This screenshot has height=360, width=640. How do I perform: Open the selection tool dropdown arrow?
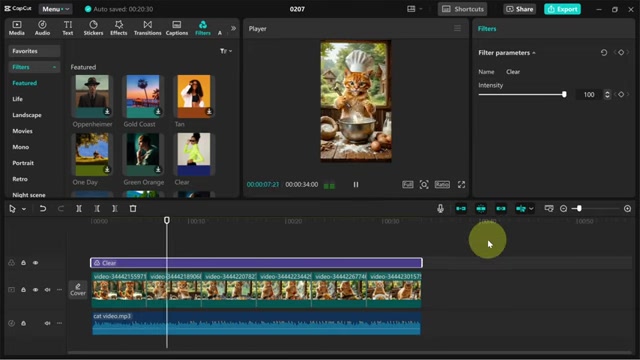coord(24,209)
